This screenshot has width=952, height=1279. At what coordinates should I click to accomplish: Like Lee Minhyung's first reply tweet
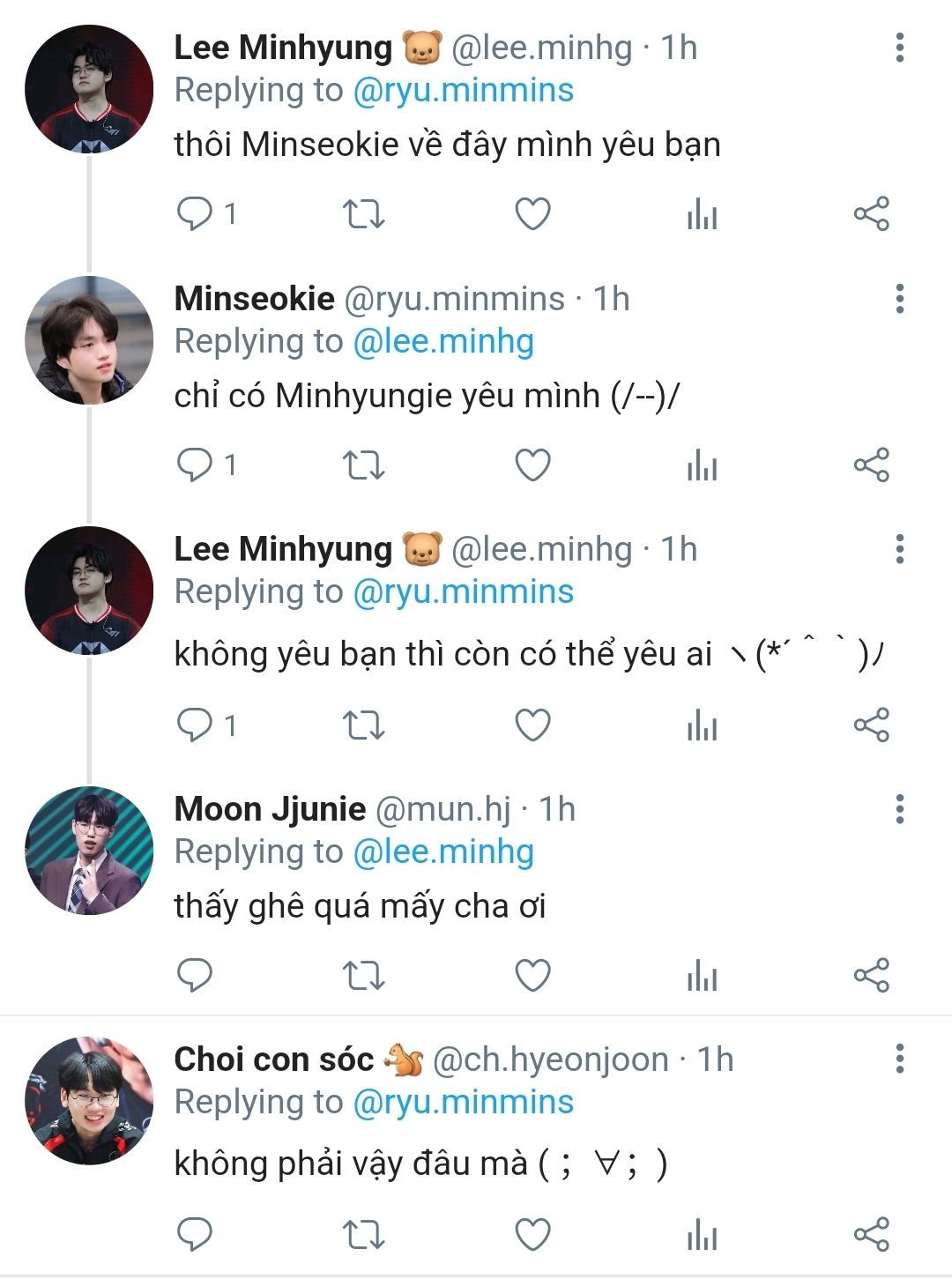(532, 214)
